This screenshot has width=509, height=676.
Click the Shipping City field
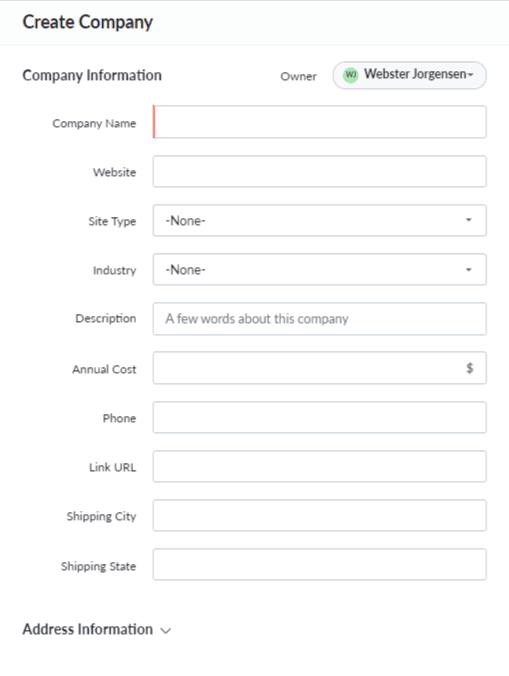tap(319, 516)
